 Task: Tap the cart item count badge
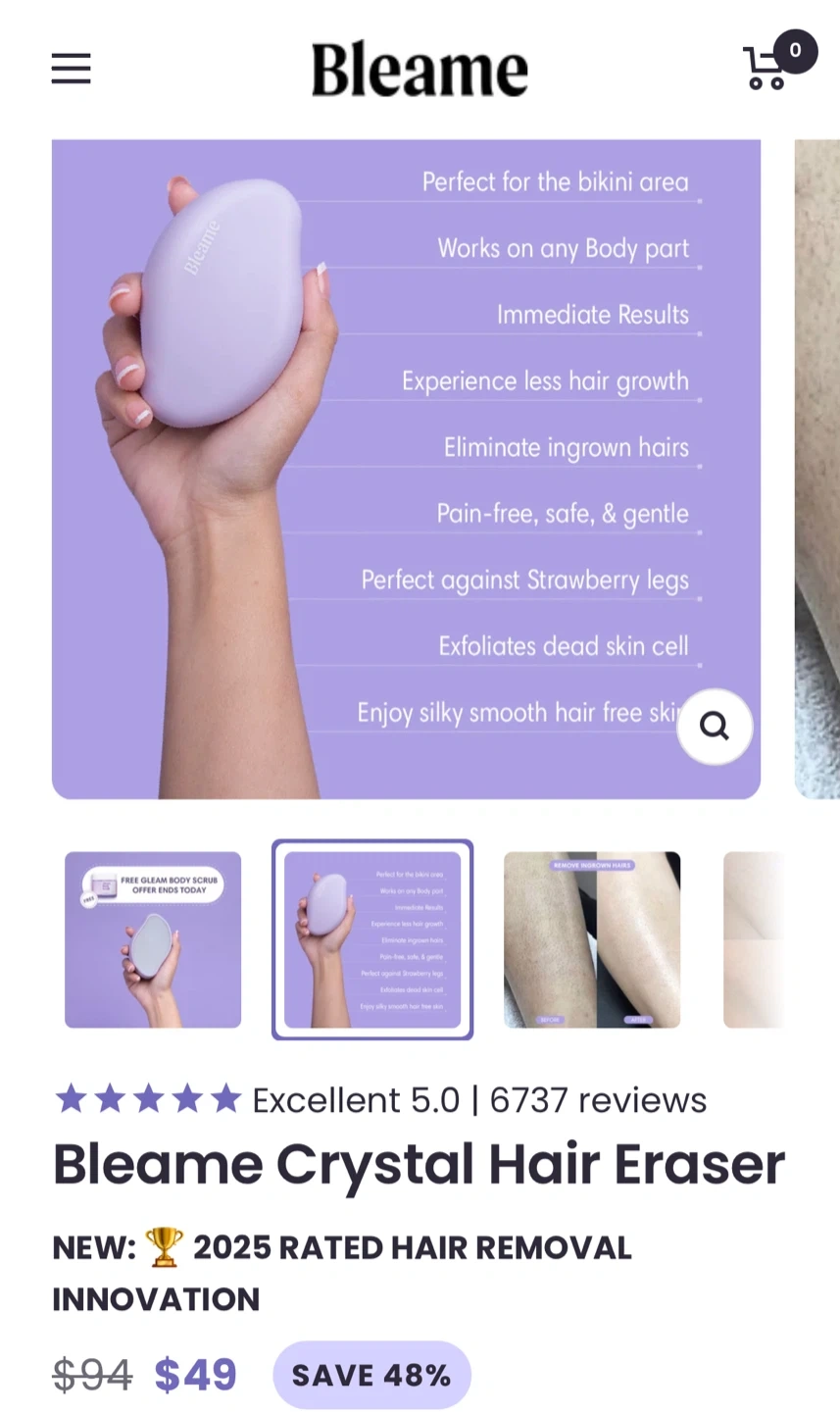coord(795,51)
